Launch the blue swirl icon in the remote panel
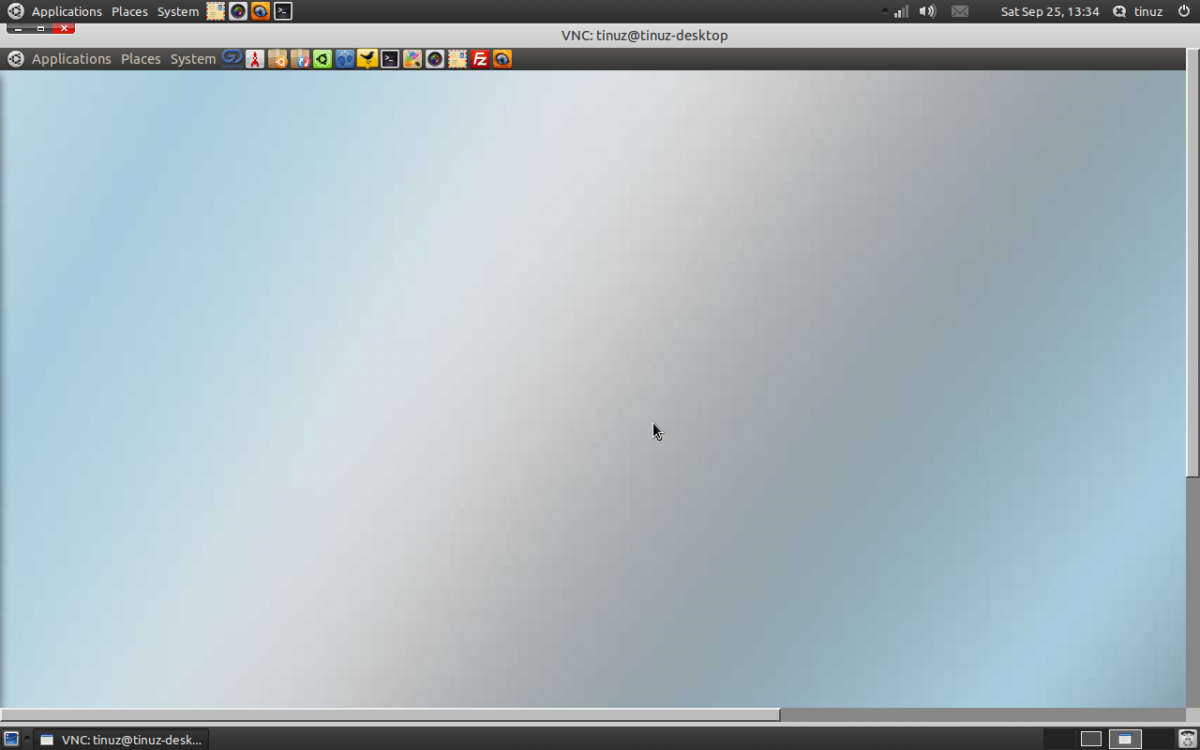Viewport: 1200px width, 750px height. tap(232, 59)
